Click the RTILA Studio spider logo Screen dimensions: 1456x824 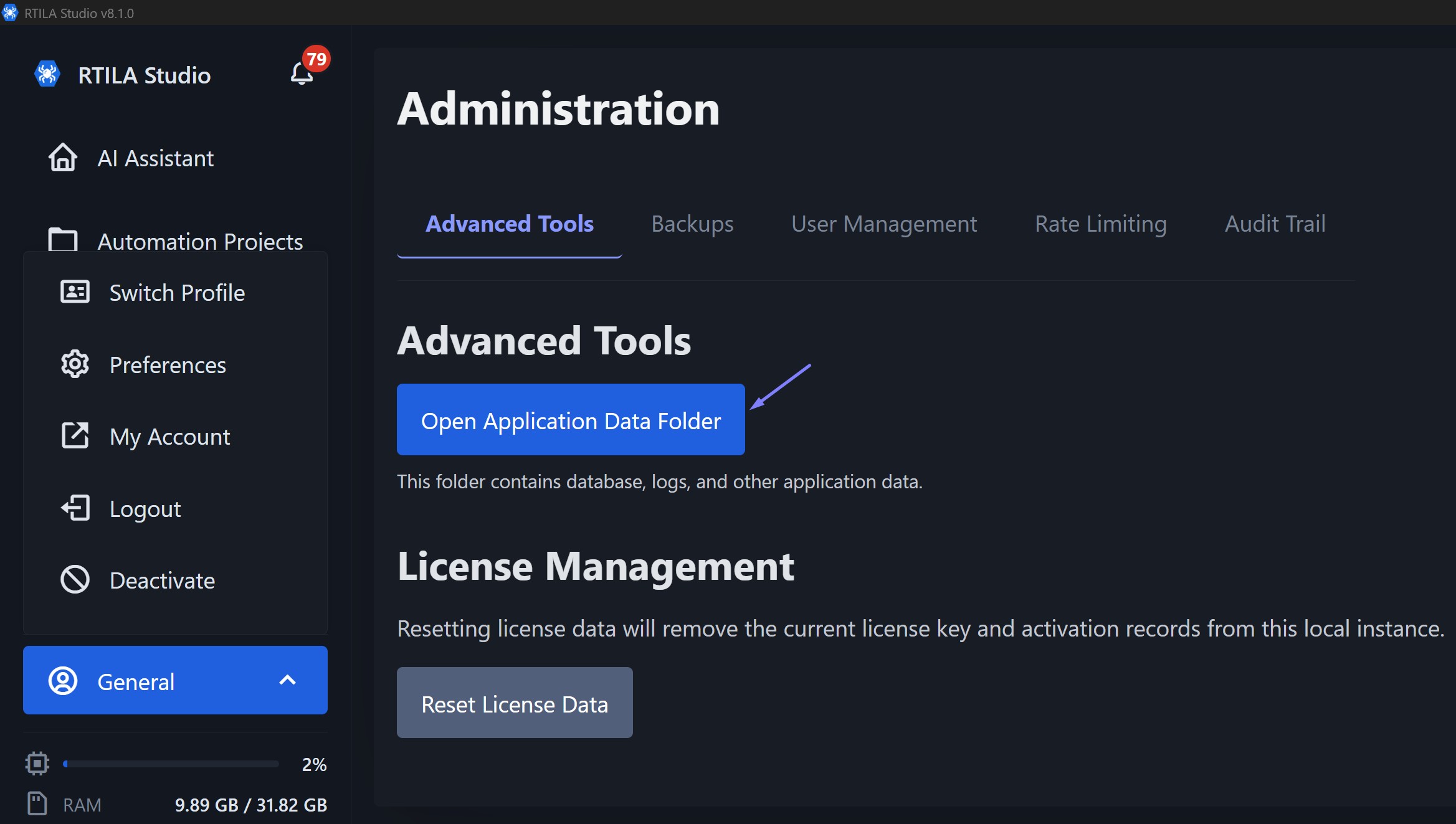pyautogui.click(x=47, y=74)
